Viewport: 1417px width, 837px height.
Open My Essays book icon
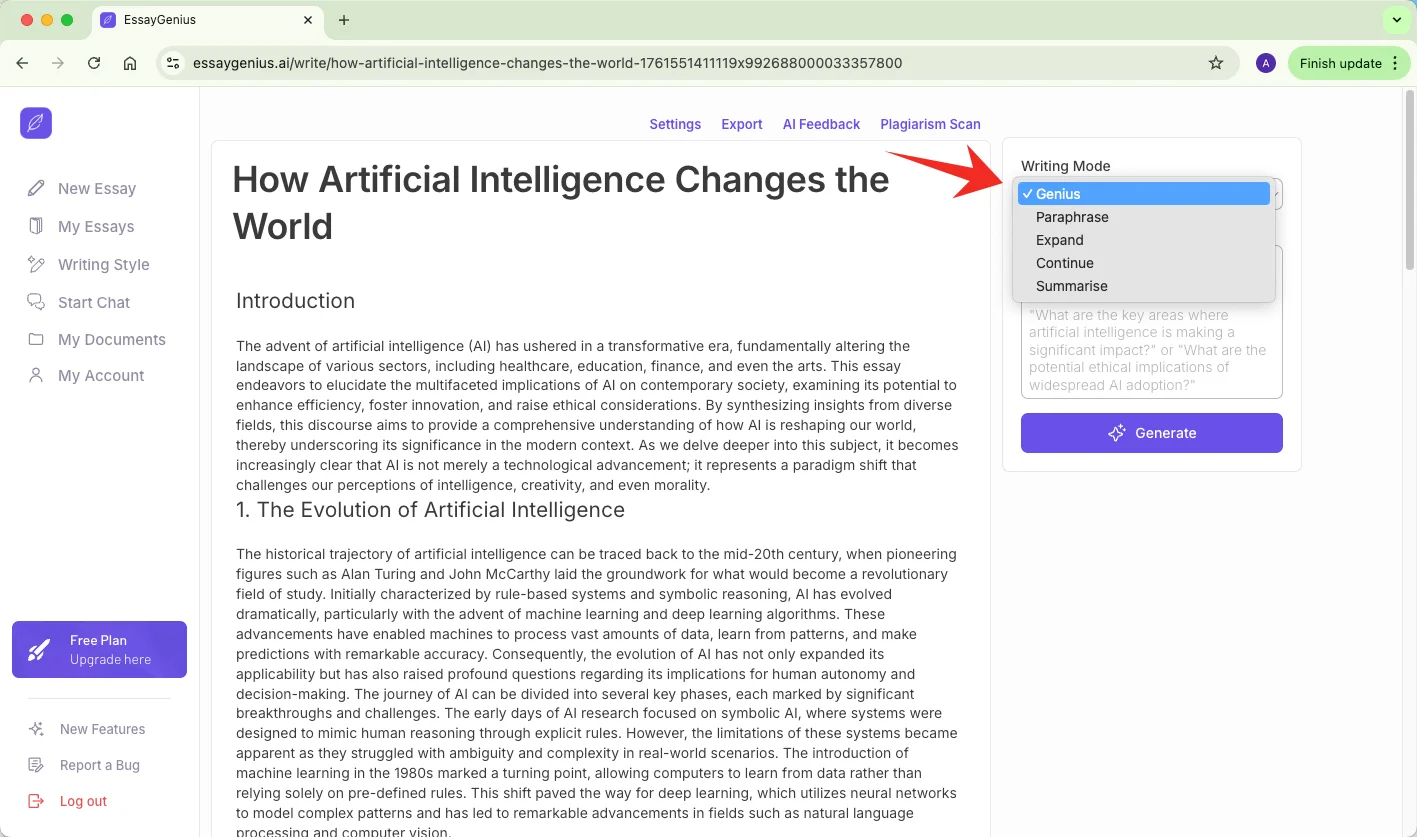click(x=37, y=226)
